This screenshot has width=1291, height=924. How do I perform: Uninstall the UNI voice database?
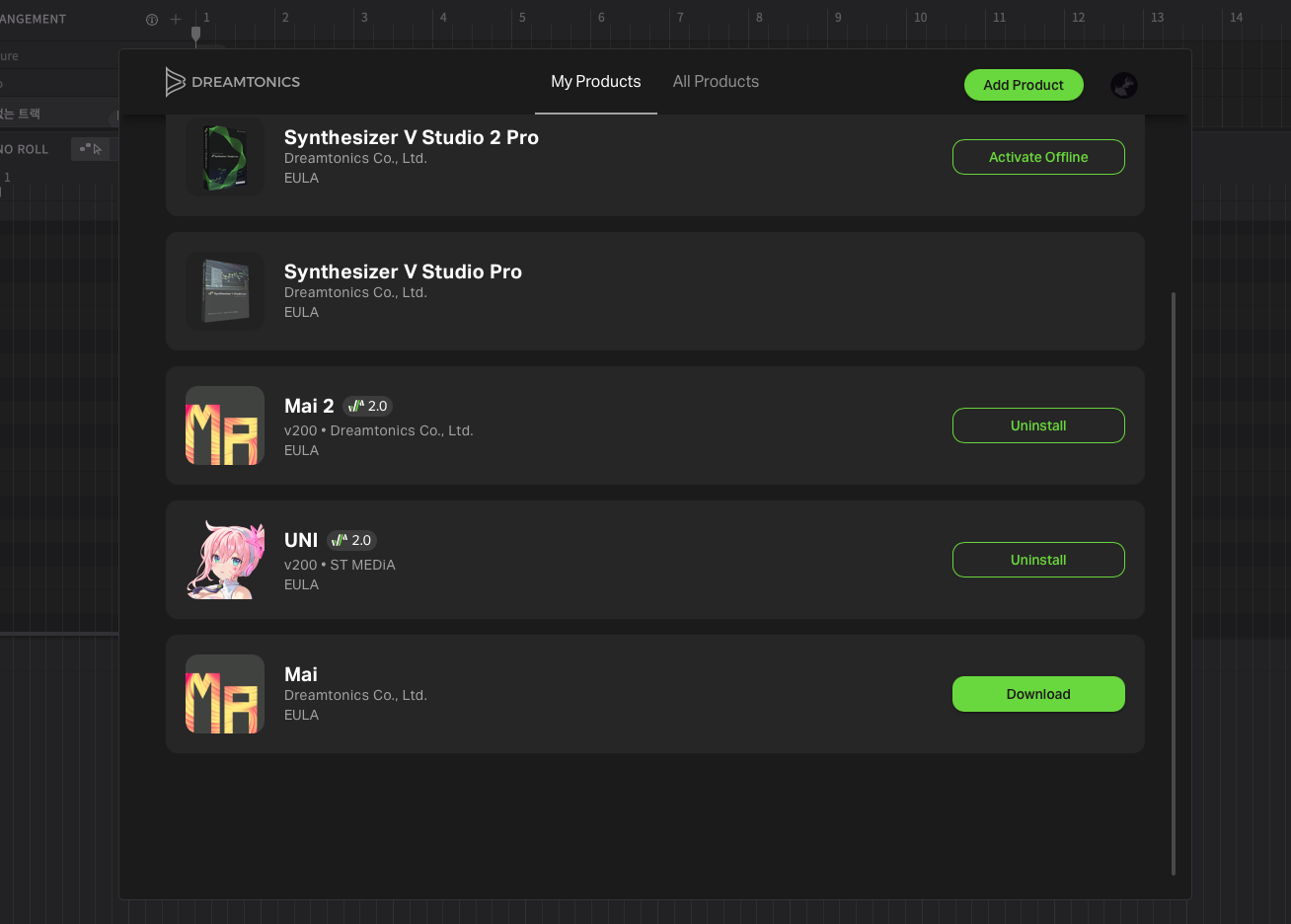(x=1038, y=560)
